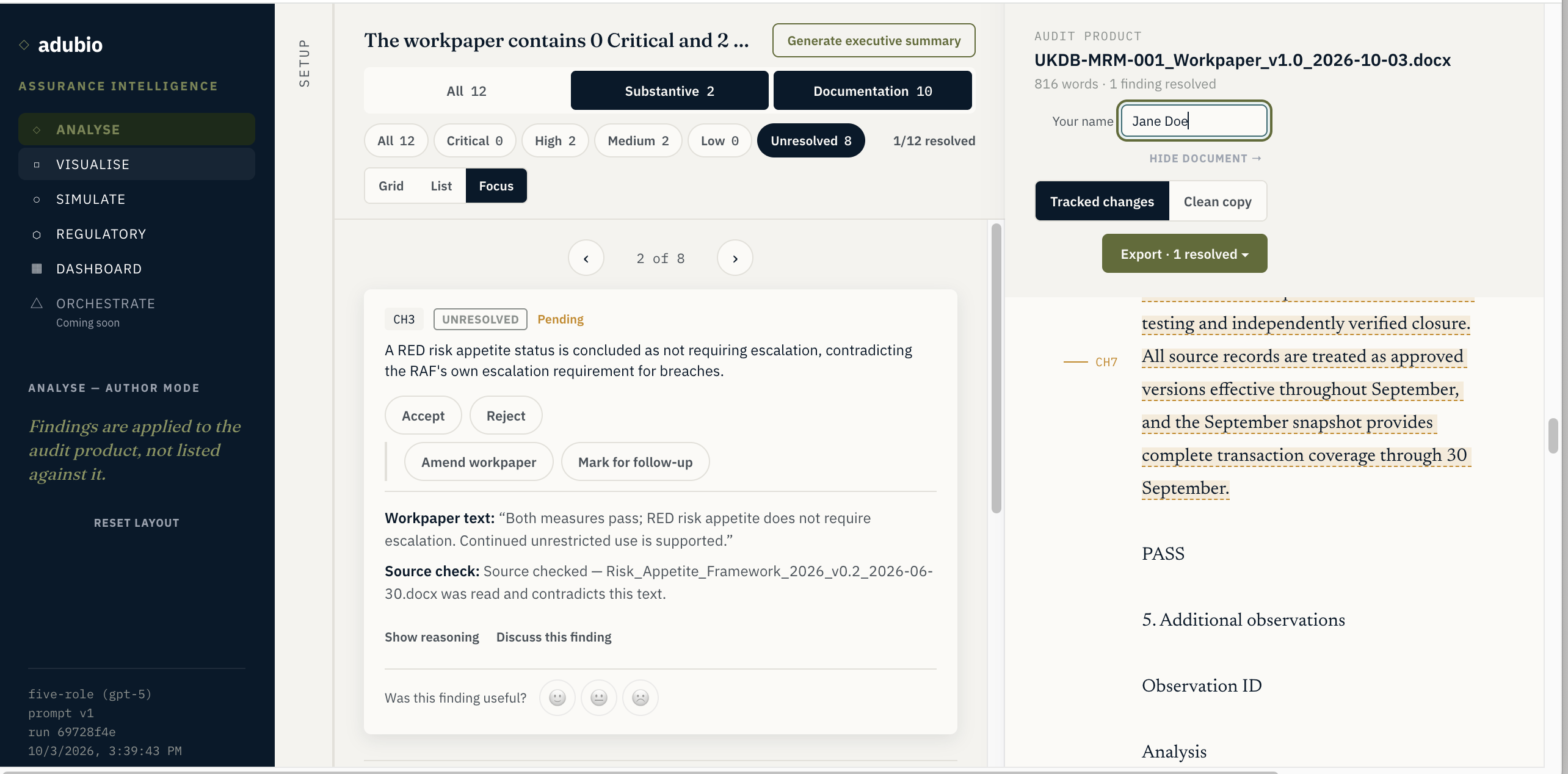This screenshot has width=1568, height=774.
Task: Open the Export 1 resolved dropdown
Action: coord(1184,254)
